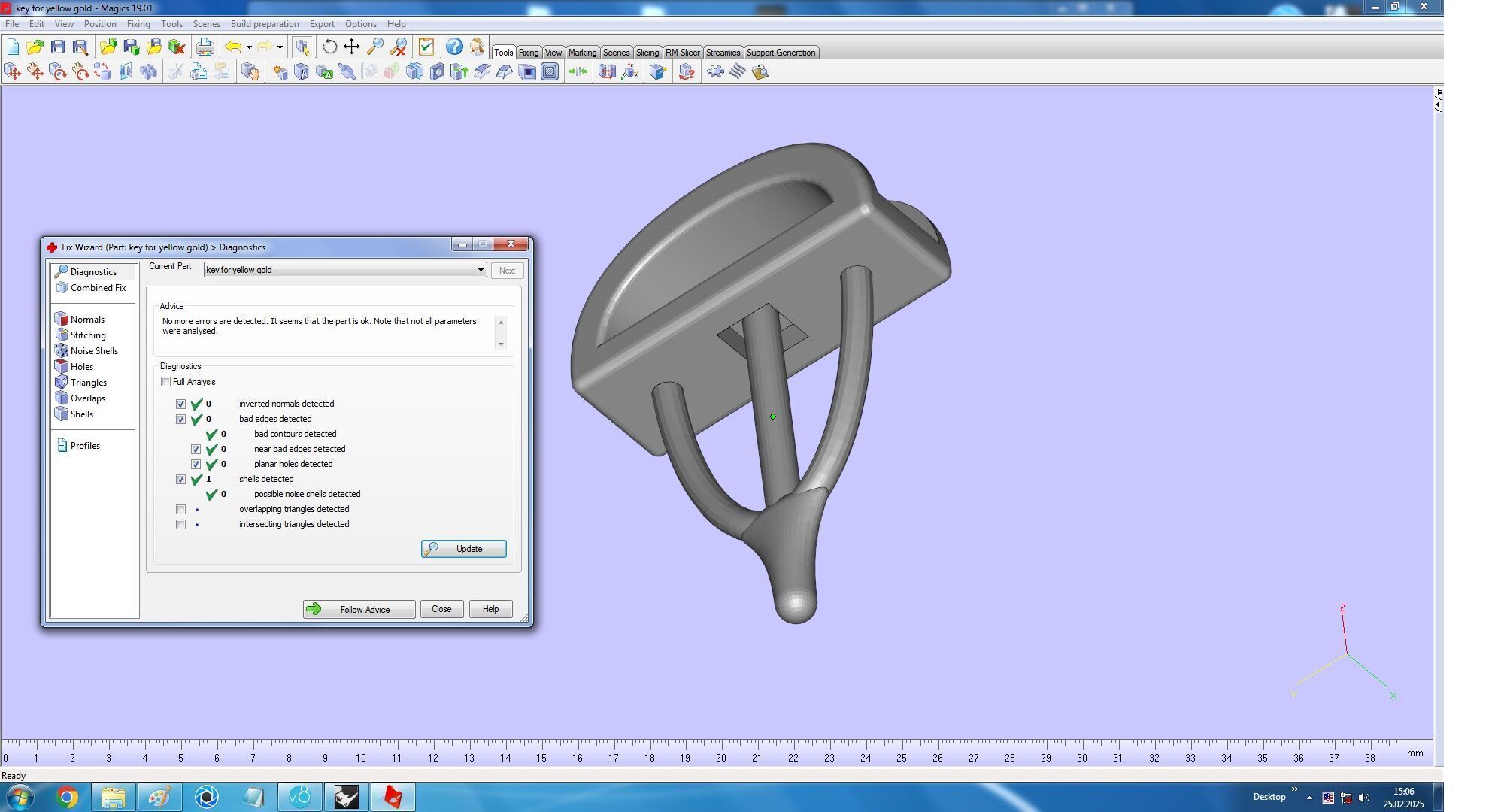Open the undo history dropdown arrow
Viewport: 1504px width, 812px height.
click(x=249, y=47)
